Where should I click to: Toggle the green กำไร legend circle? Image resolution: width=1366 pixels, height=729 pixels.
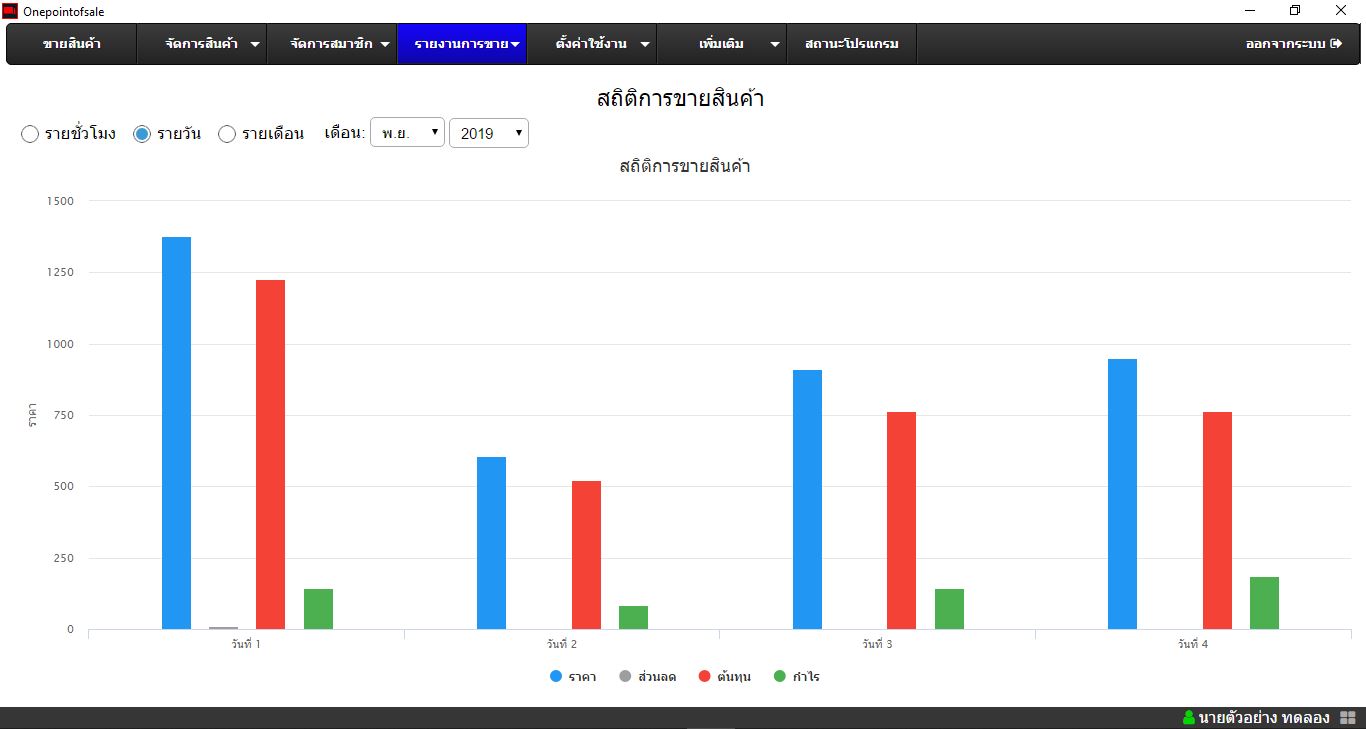(x=780, y=677)
